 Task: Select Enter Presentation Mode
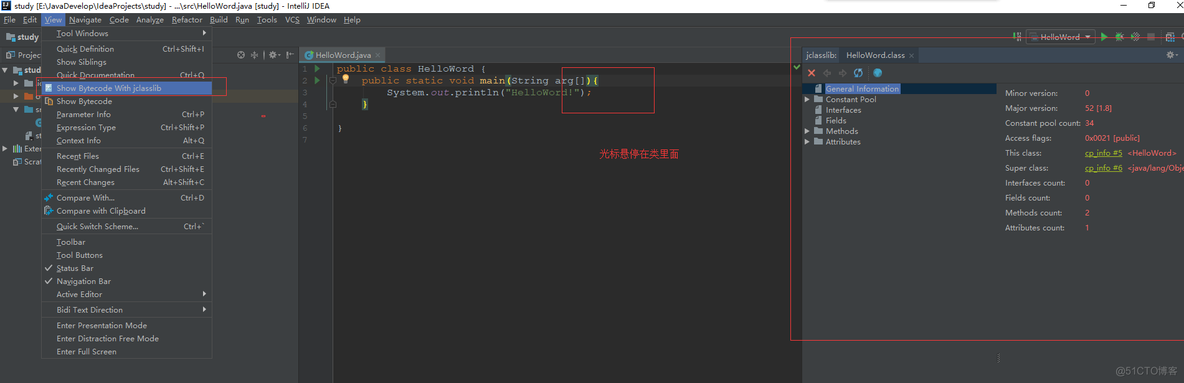pyautogui.click(x=127, y=326)
